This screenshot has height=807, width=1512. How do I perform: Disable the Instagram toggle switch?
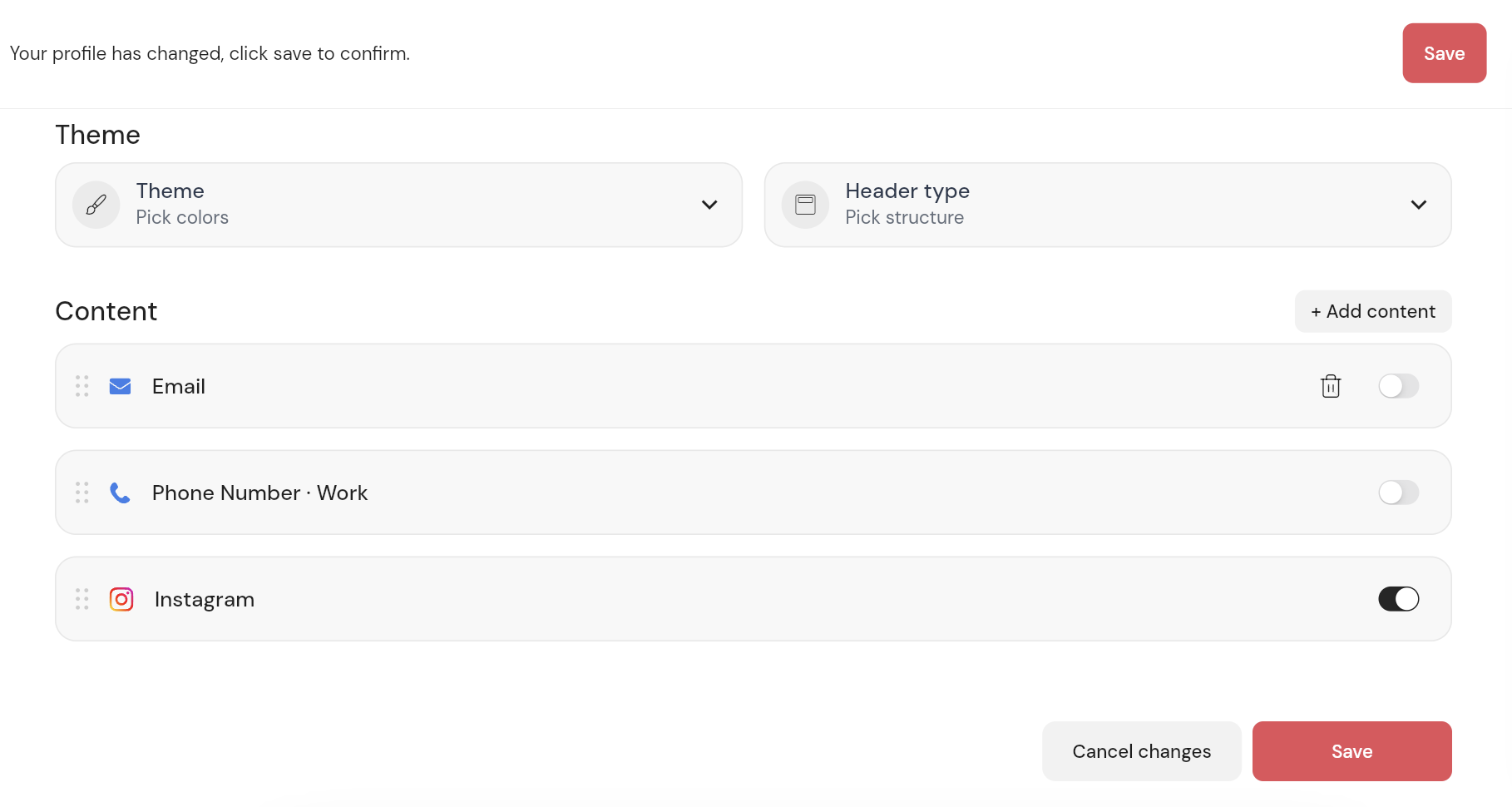point(1398,599)
